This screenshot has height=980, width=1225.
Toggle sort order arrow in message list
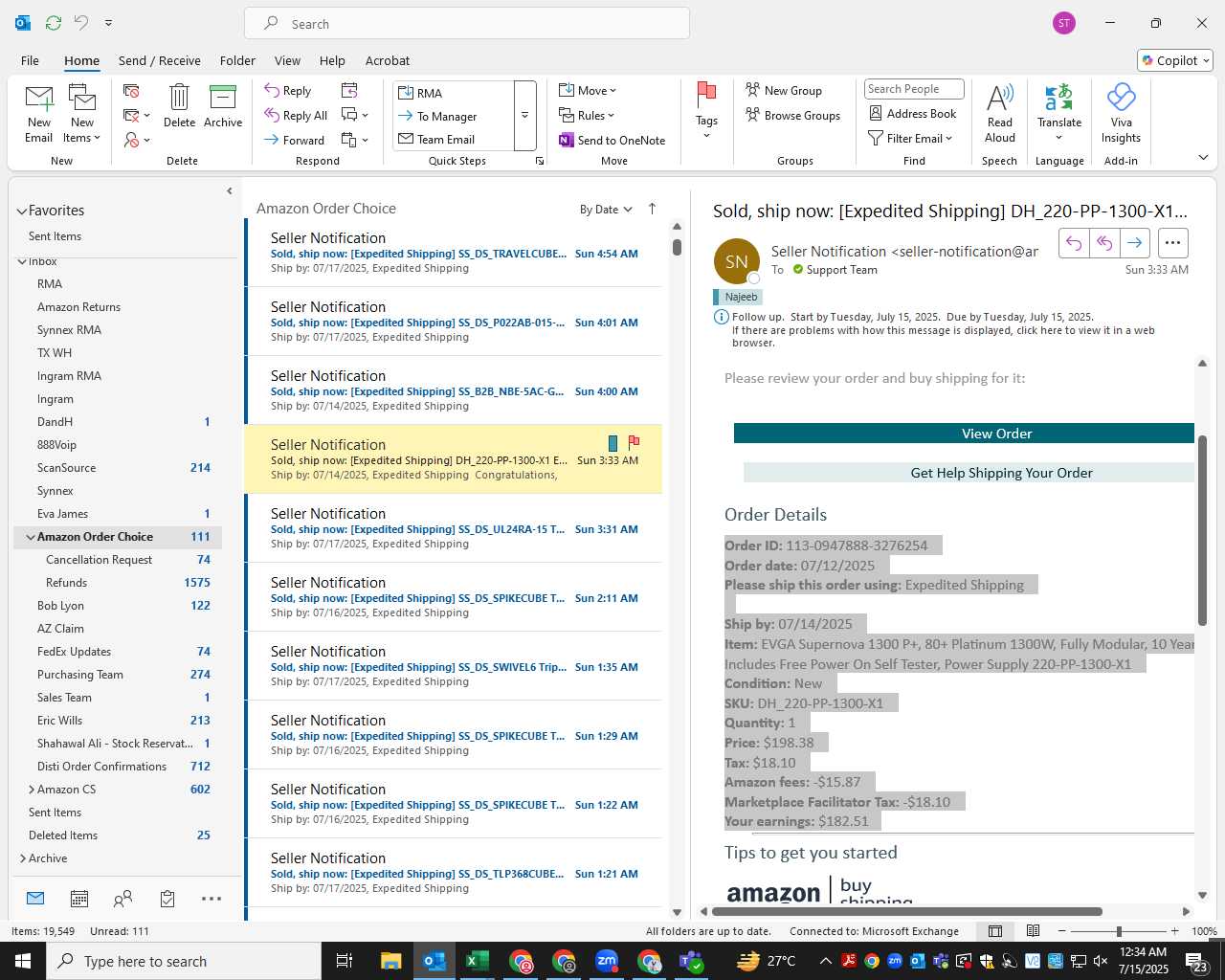[x=653, y=209]
